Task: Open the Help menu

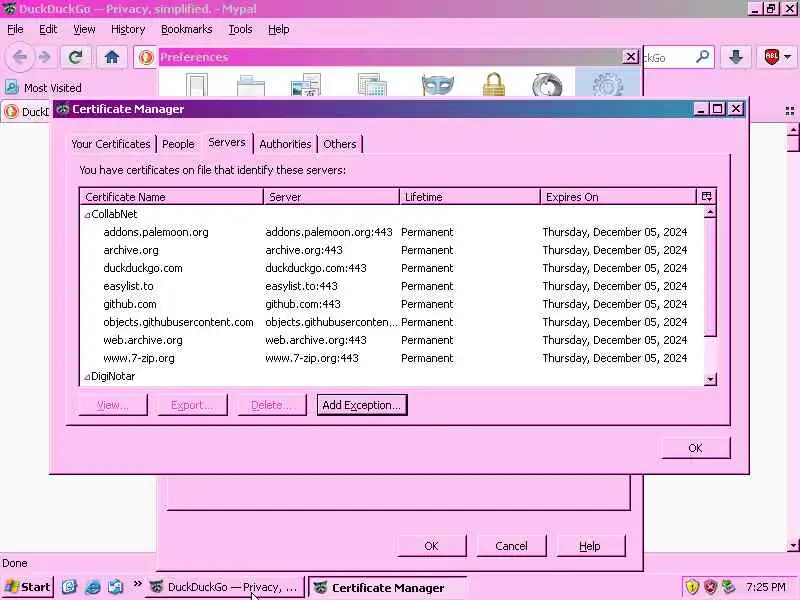Action: click(279, 30)
